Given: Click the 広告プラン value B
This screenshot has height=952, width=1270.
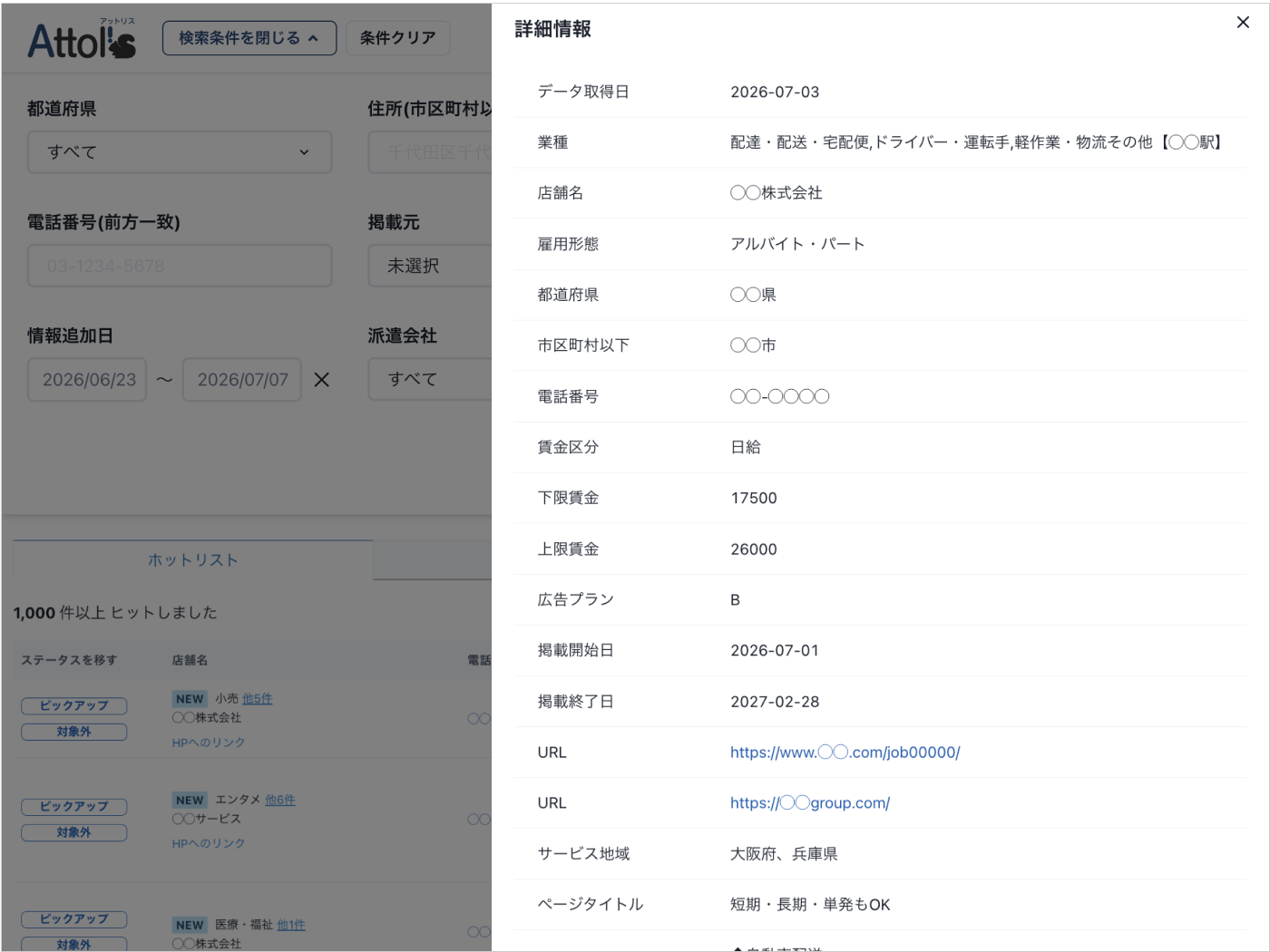Looking at the screenshot, I should (x=736, y=600).
